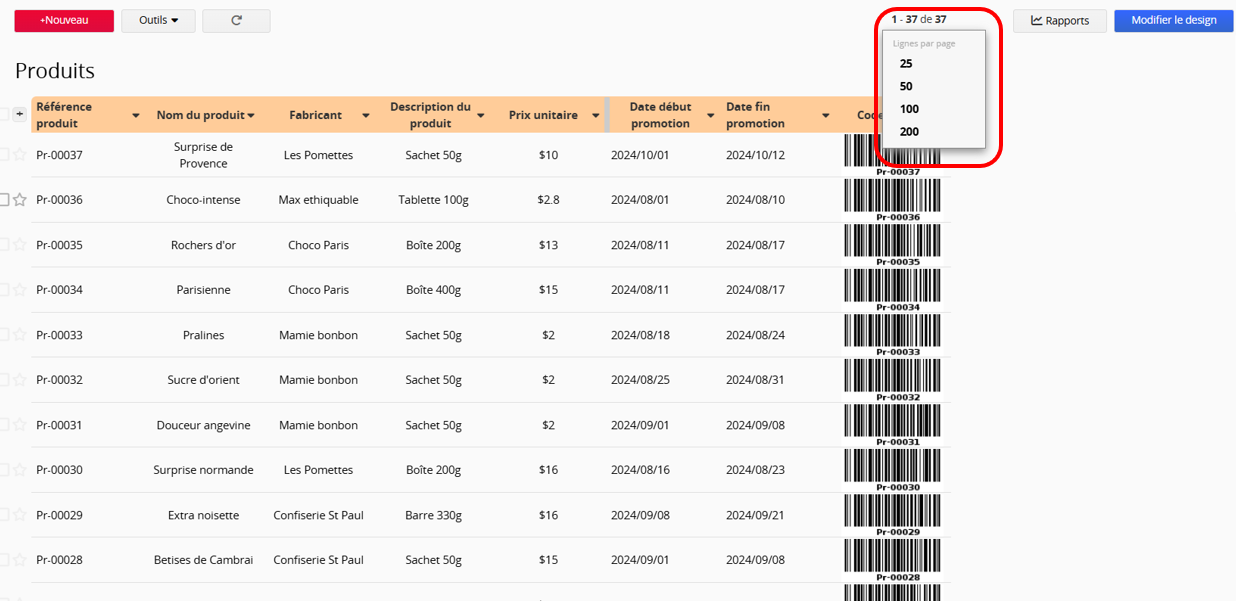Click the plus icon beside Référence produit header

19,115
